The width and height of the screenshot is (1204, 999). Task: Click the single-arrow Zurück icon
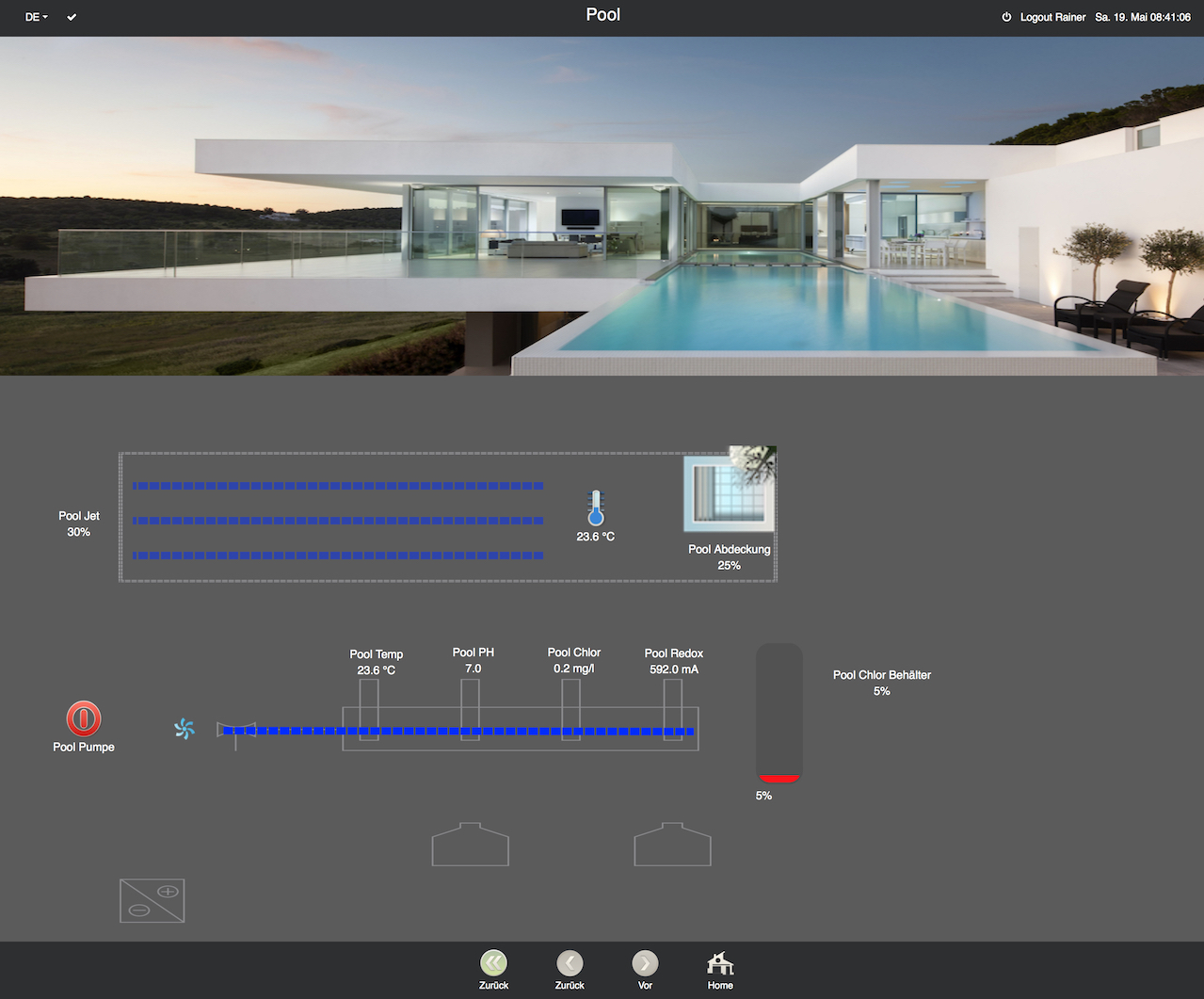[x=570, y=963]
